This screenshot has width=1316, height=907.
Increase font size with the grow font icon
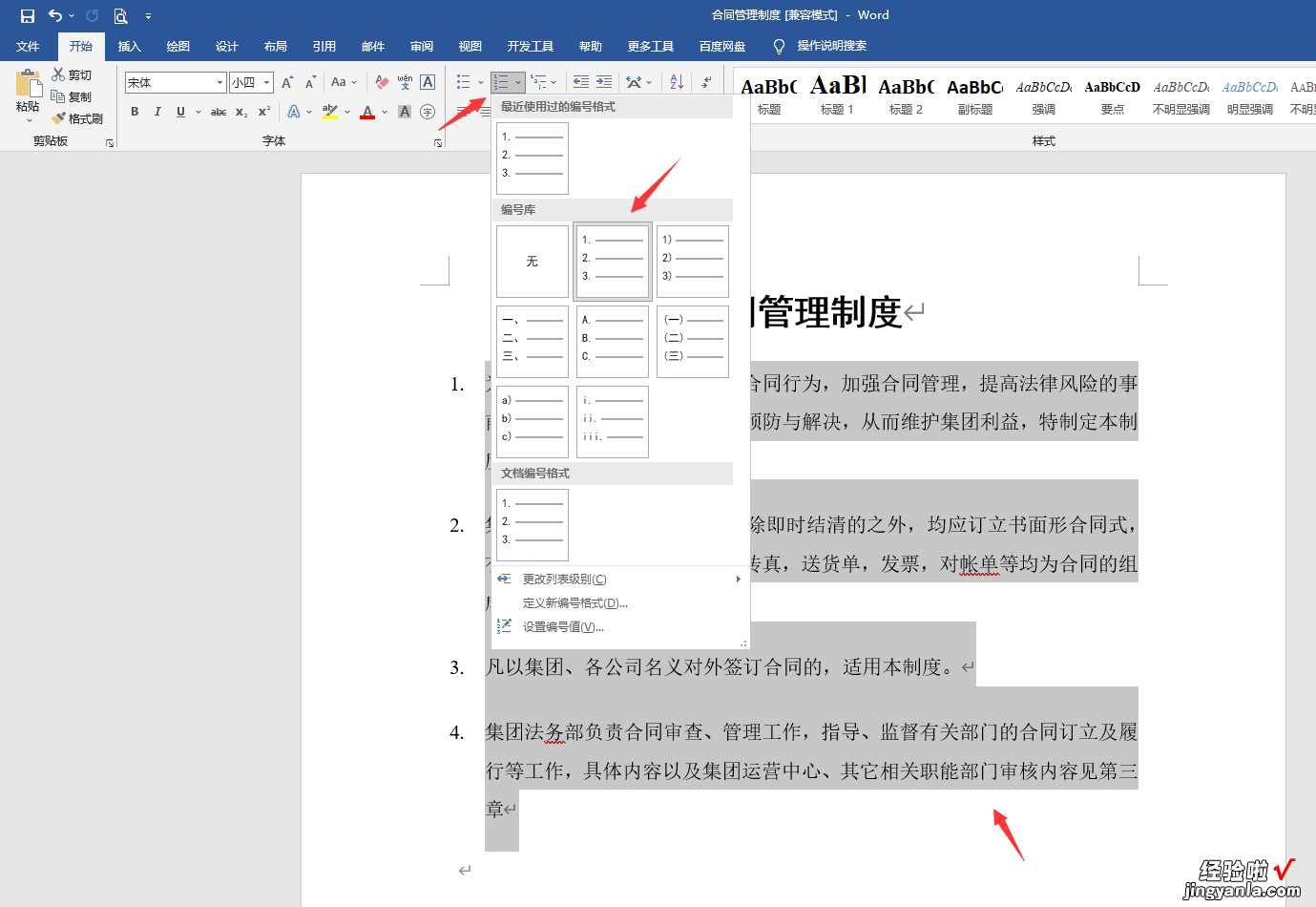287,82
